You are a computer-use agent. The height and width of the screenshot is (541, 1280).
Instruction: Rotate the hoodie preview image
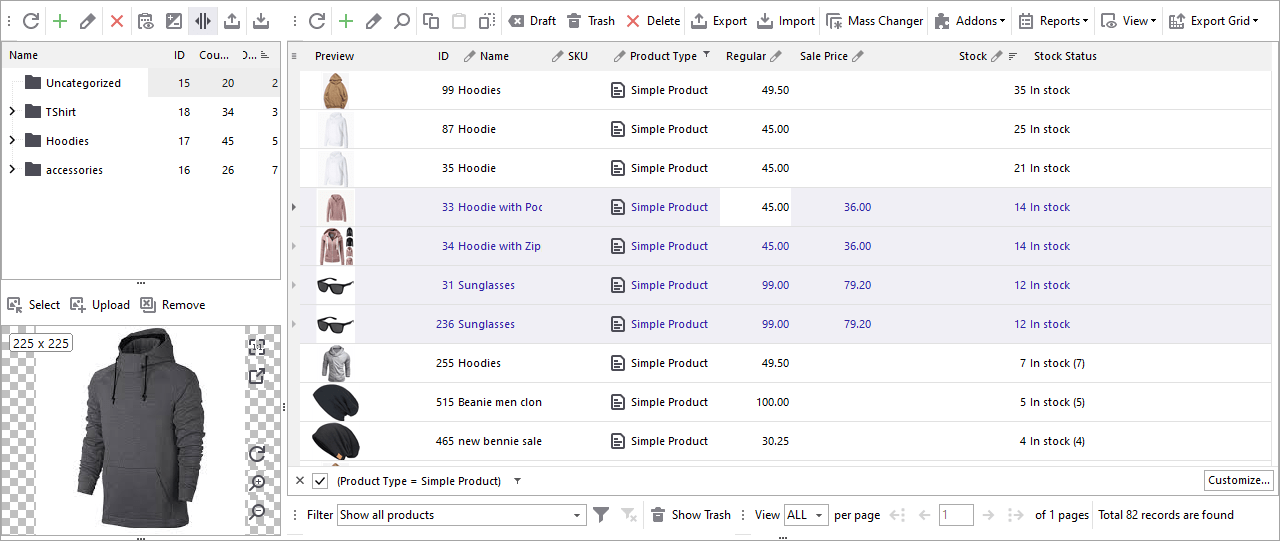pos(257,454)
